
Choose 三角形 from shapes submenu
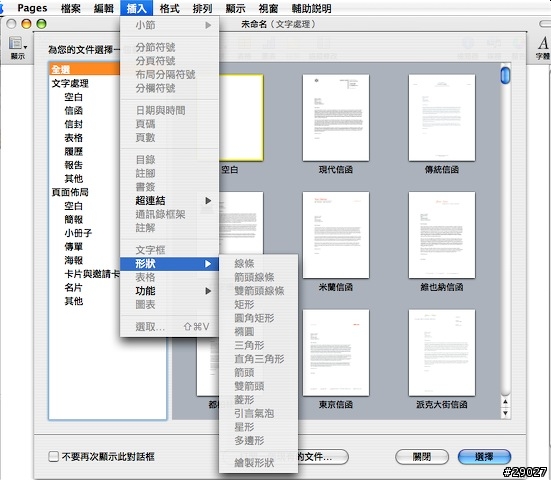coord(258,345)
